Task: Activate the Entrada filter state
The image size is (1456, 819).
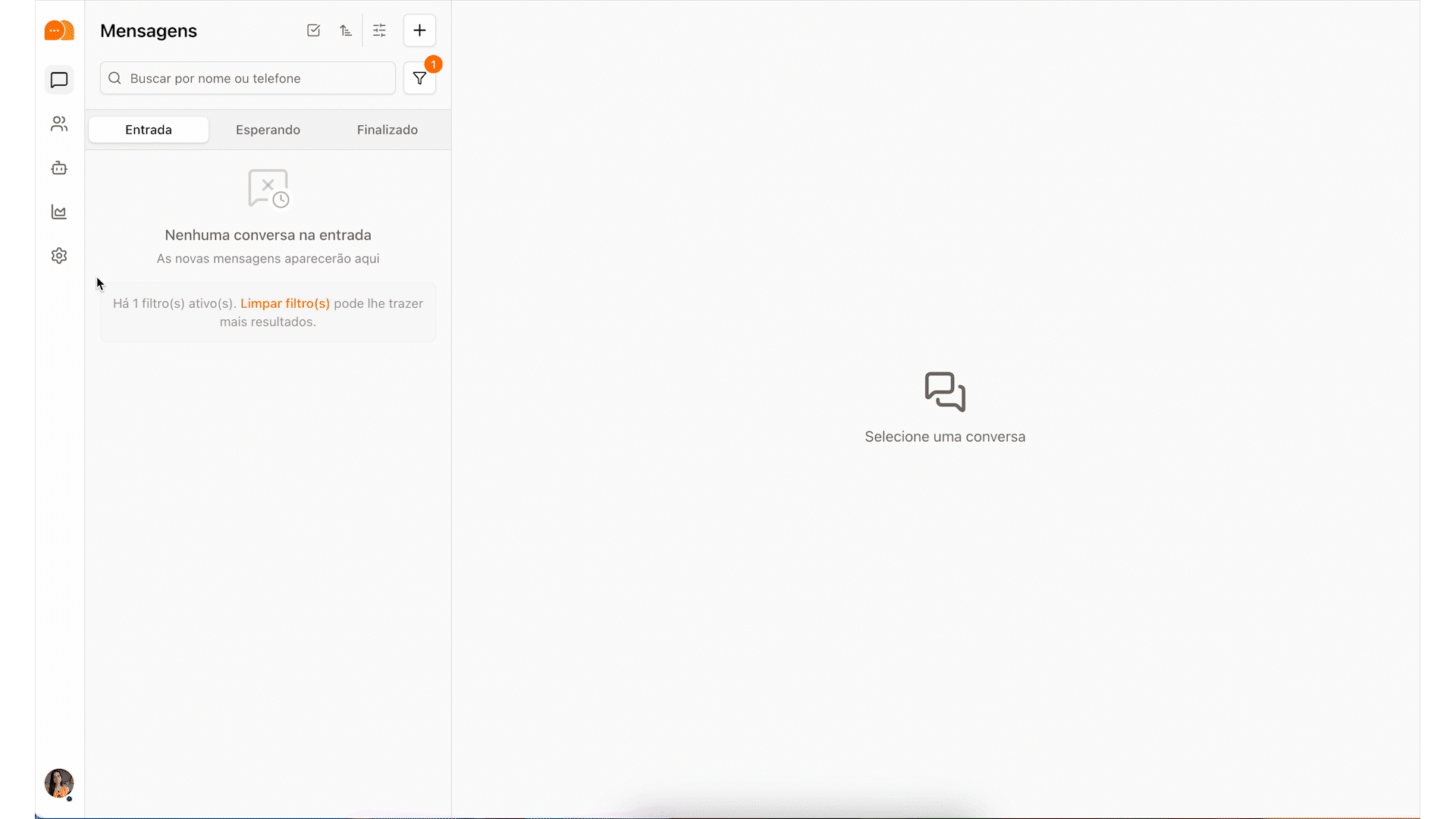Action: point(148,130)
